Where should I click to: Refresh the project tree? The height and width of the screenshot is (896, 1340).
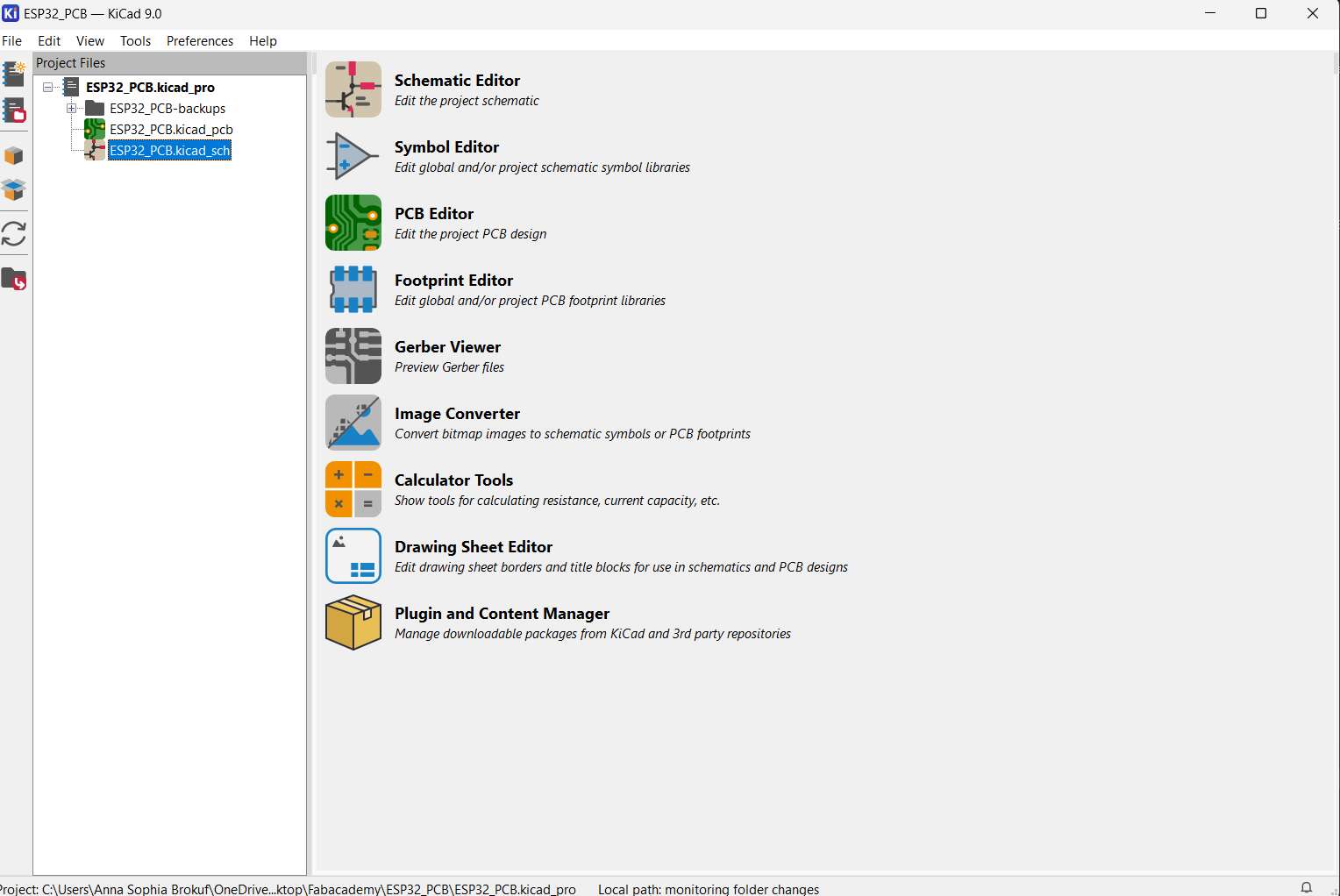[14, 234]
